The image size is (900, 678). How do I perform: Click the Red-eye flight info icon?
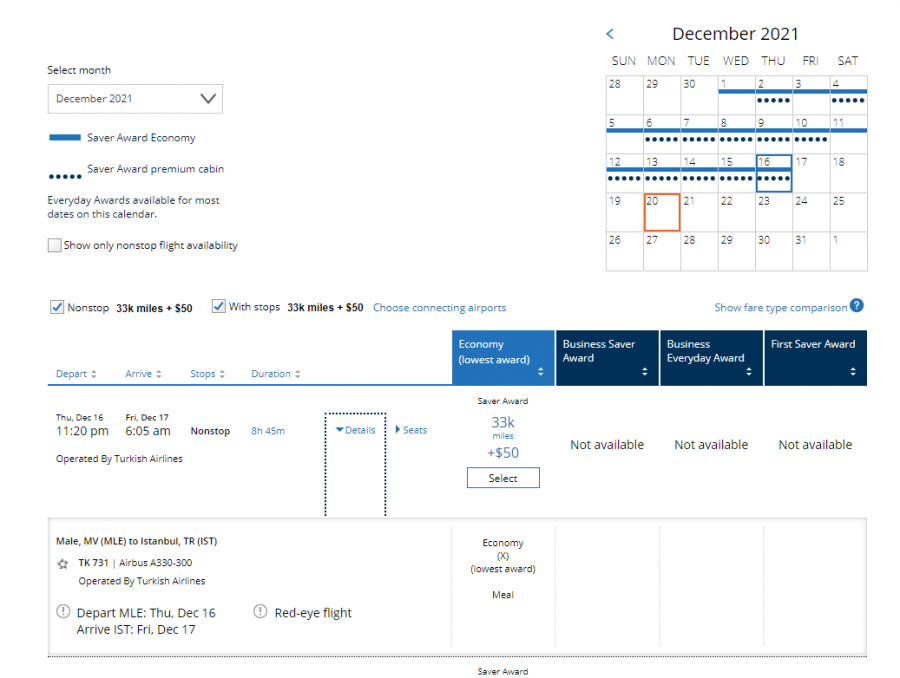coord(261,612)
